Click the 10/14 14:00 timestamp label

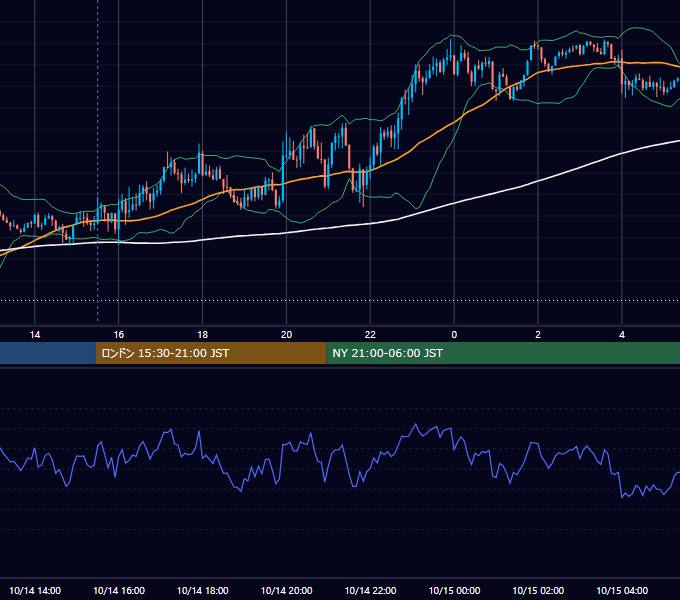(x=35, y=590)
